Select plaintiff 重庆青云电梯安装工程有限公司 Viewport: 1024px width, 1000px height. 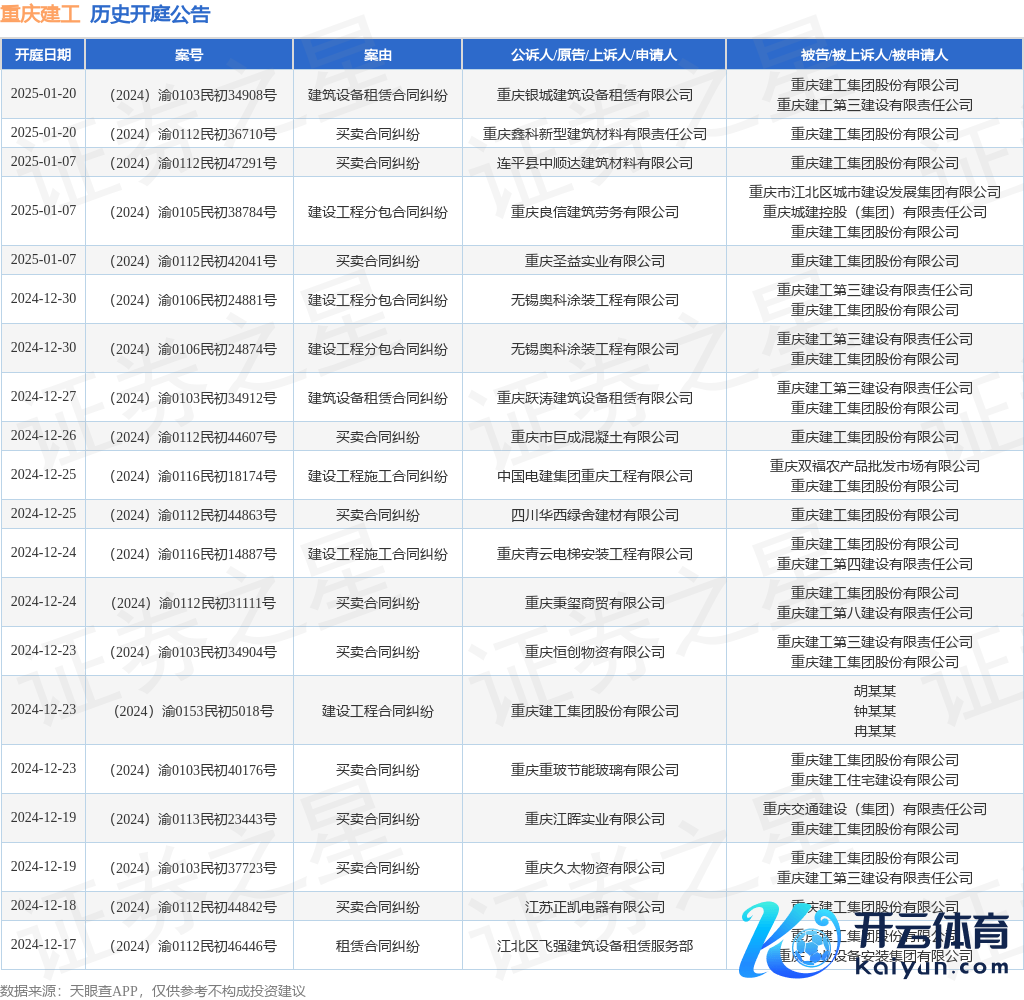coord(594,554)
